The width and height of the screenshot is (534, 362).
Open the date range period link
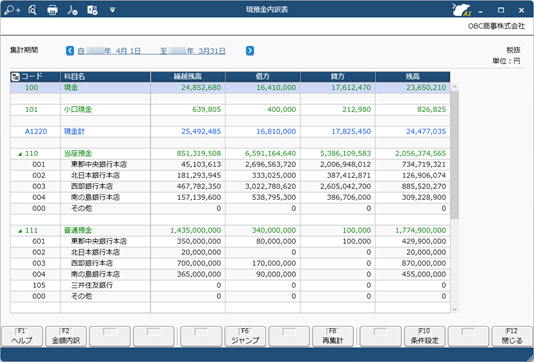coord(152,51)
